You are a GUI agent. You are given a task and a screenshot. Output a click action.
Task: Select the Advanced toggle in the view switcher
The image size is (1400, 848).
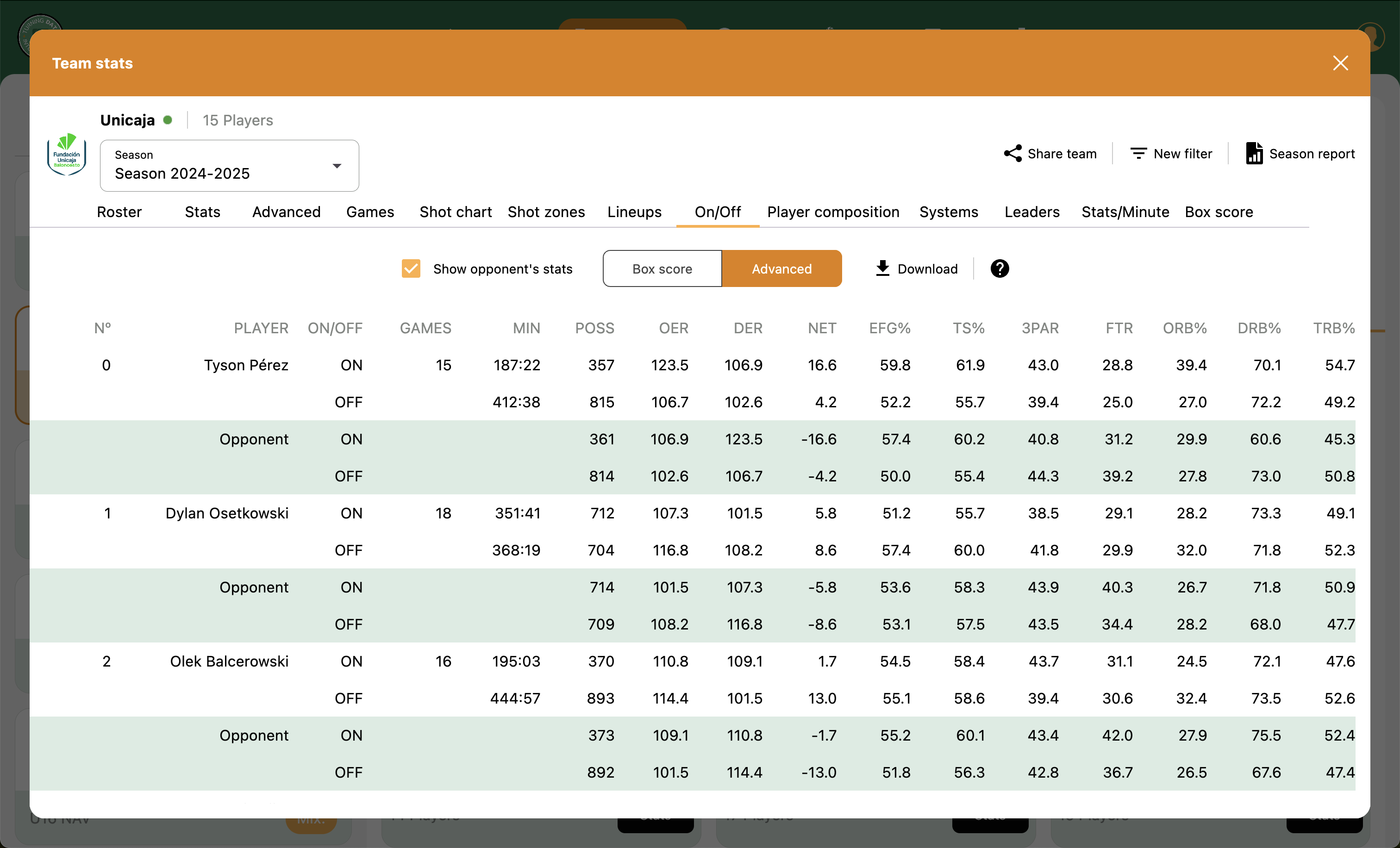(x=782, y=268)
